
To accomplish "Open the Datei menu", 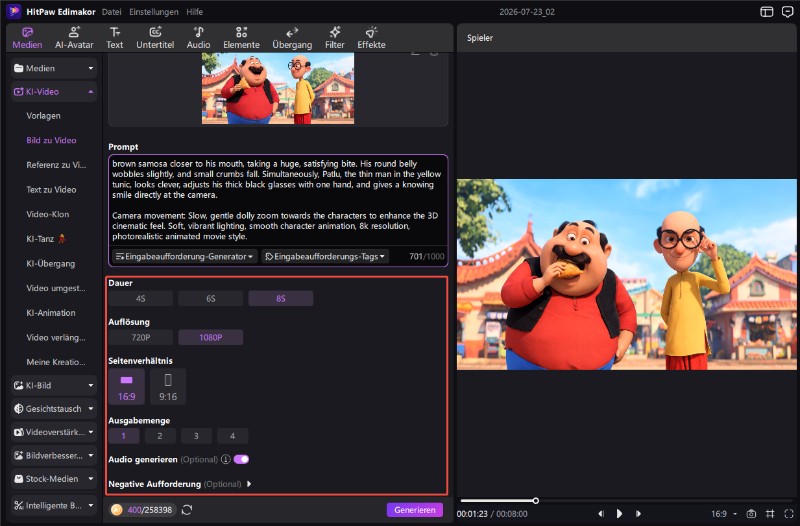I will click(x=111, y=12).
